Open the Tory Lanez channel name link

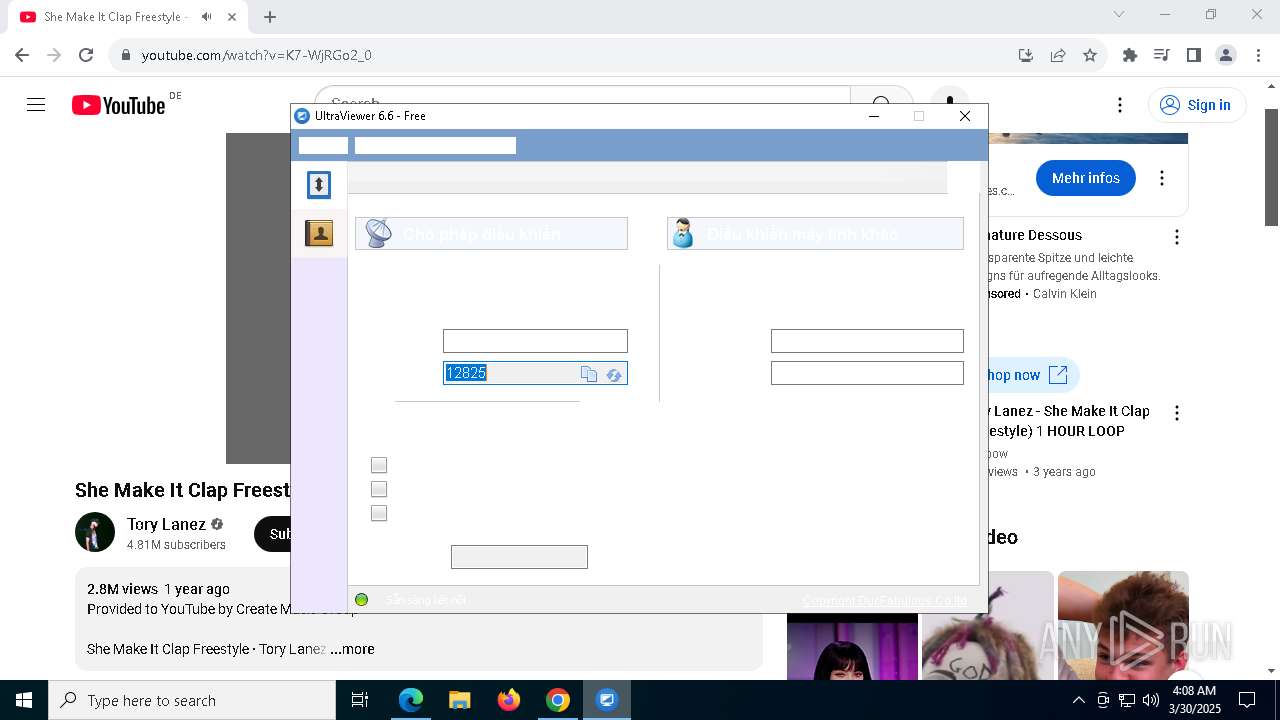[166, 524]
